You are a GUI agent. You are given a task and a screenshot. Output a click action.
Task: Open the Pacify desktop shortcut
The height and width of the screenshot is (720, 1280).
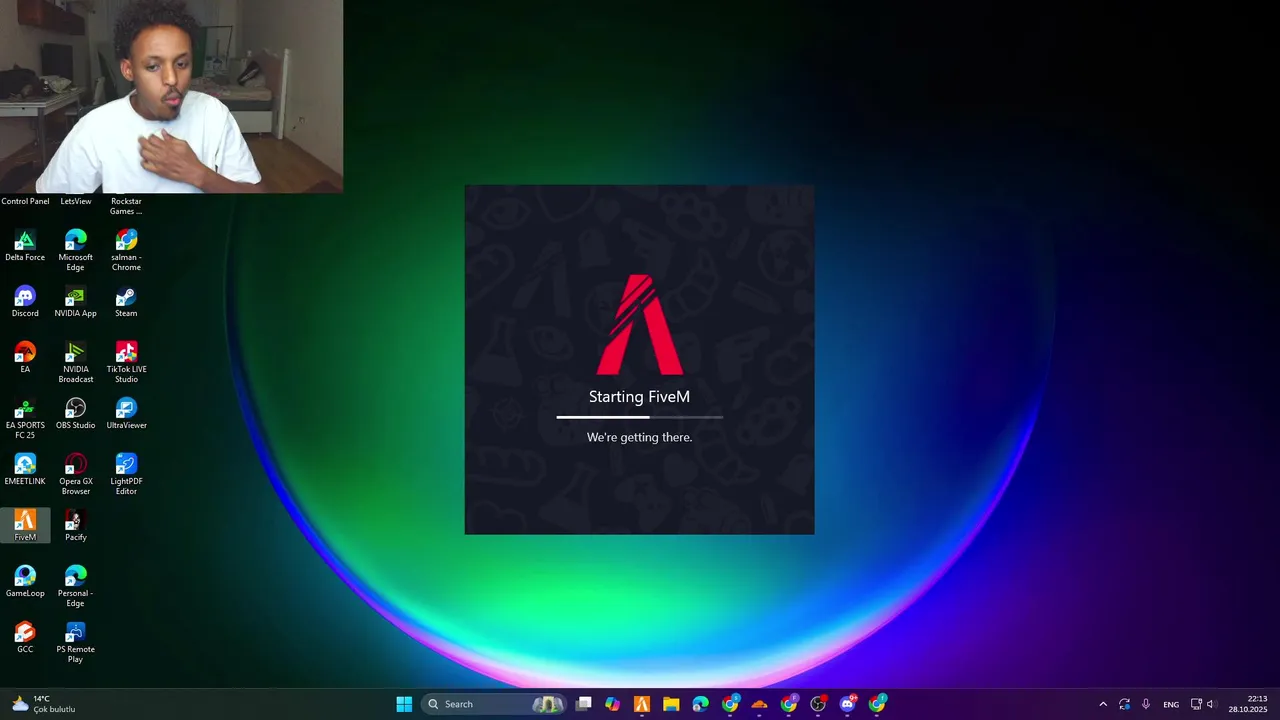76,526
